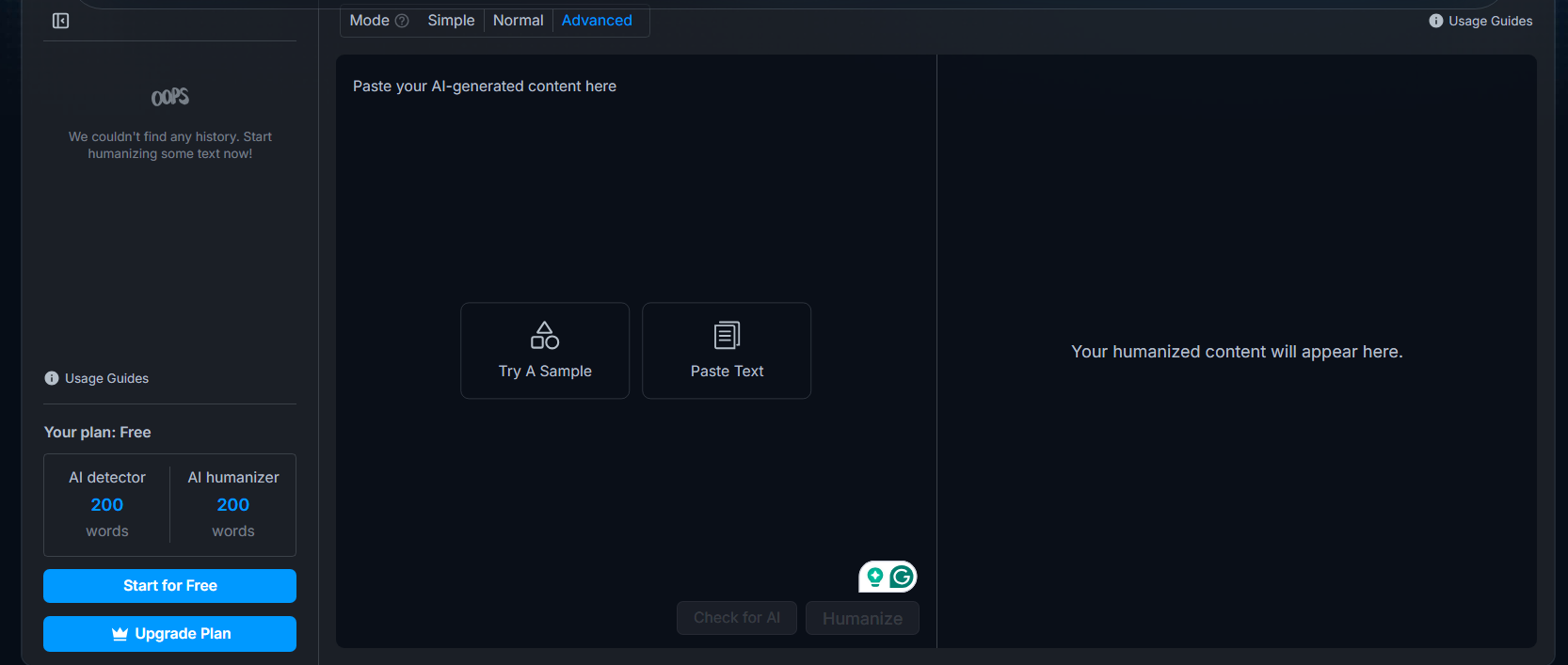Viewport: 1568px width, 665px height.
Task: Click the green Grammarly icon
Action: [902, 577]
